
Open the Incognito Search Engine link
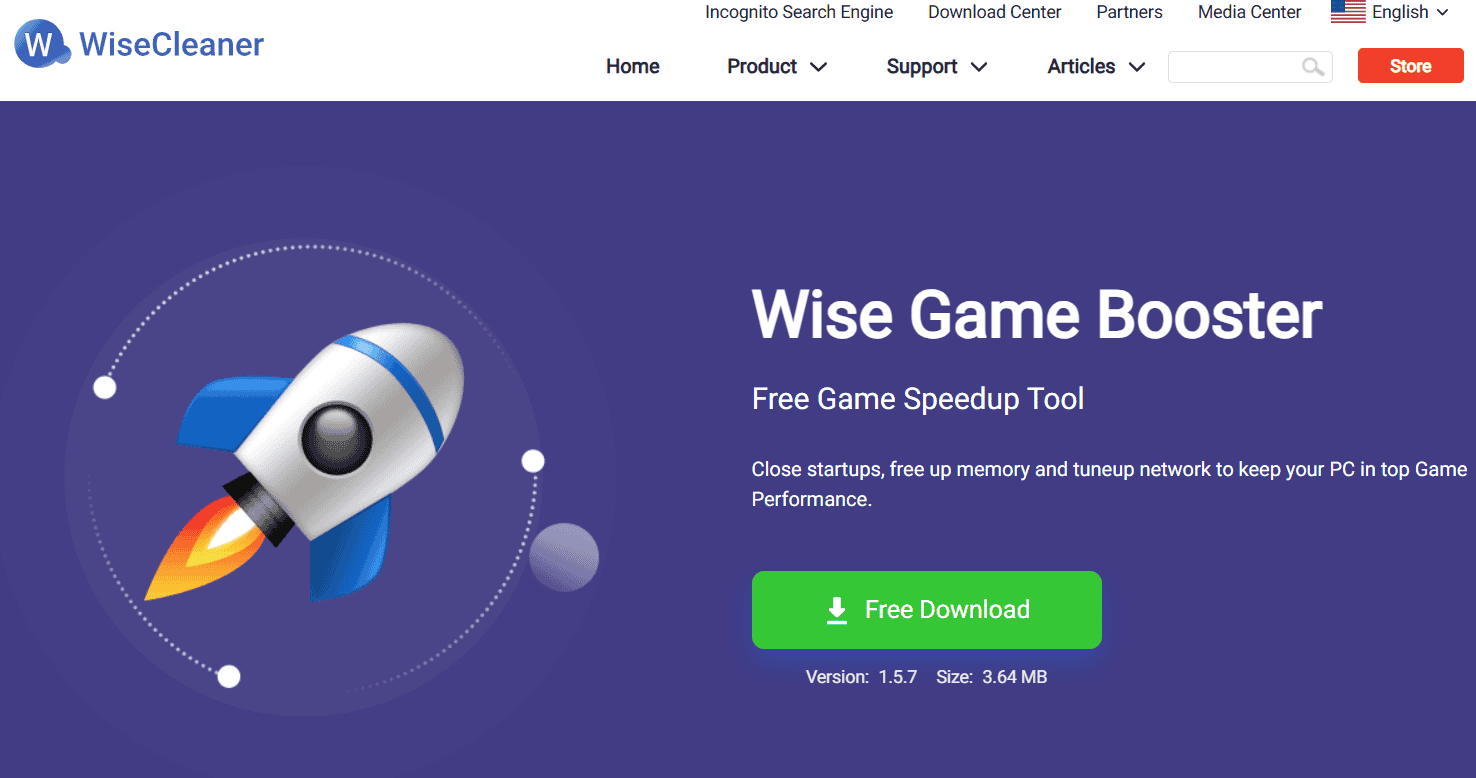[x=799, y=12]
